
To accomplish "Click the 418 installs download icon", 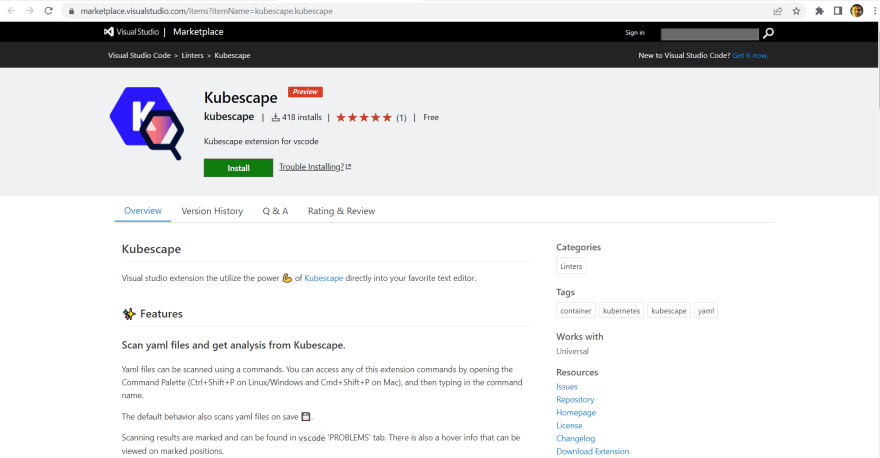I will tap(276, 117).
